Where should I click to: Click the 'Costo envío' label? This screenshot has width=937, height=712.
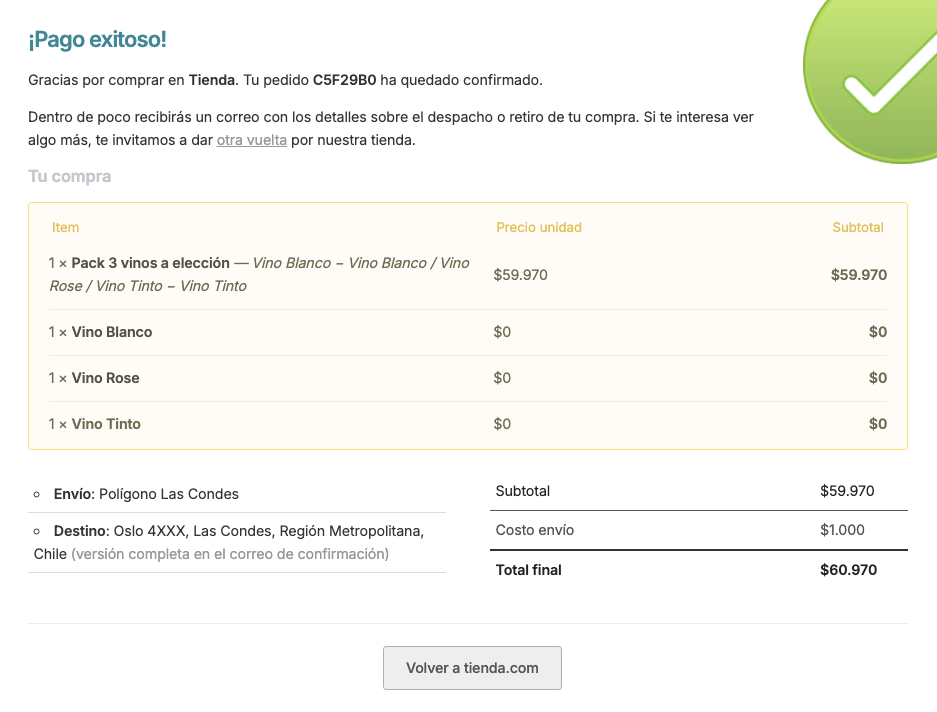(535, 530)
